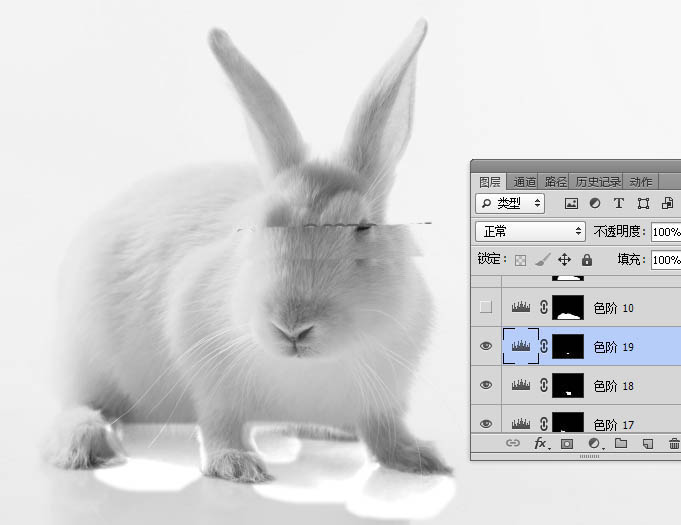Switch to the 通道 tab
The width and height of the screenshot is (681, 525).
pos(525,182)
